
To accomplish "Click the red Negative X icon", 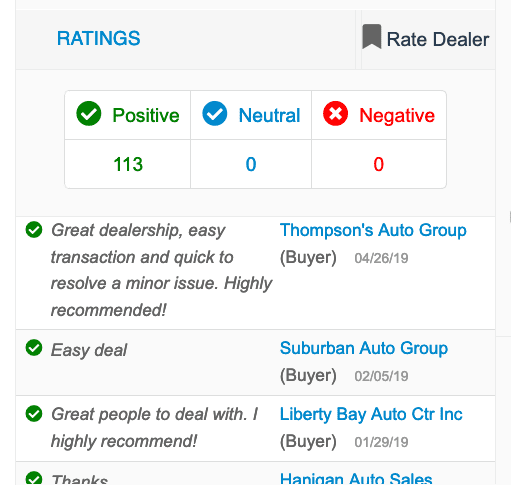I will coord(335,113).
